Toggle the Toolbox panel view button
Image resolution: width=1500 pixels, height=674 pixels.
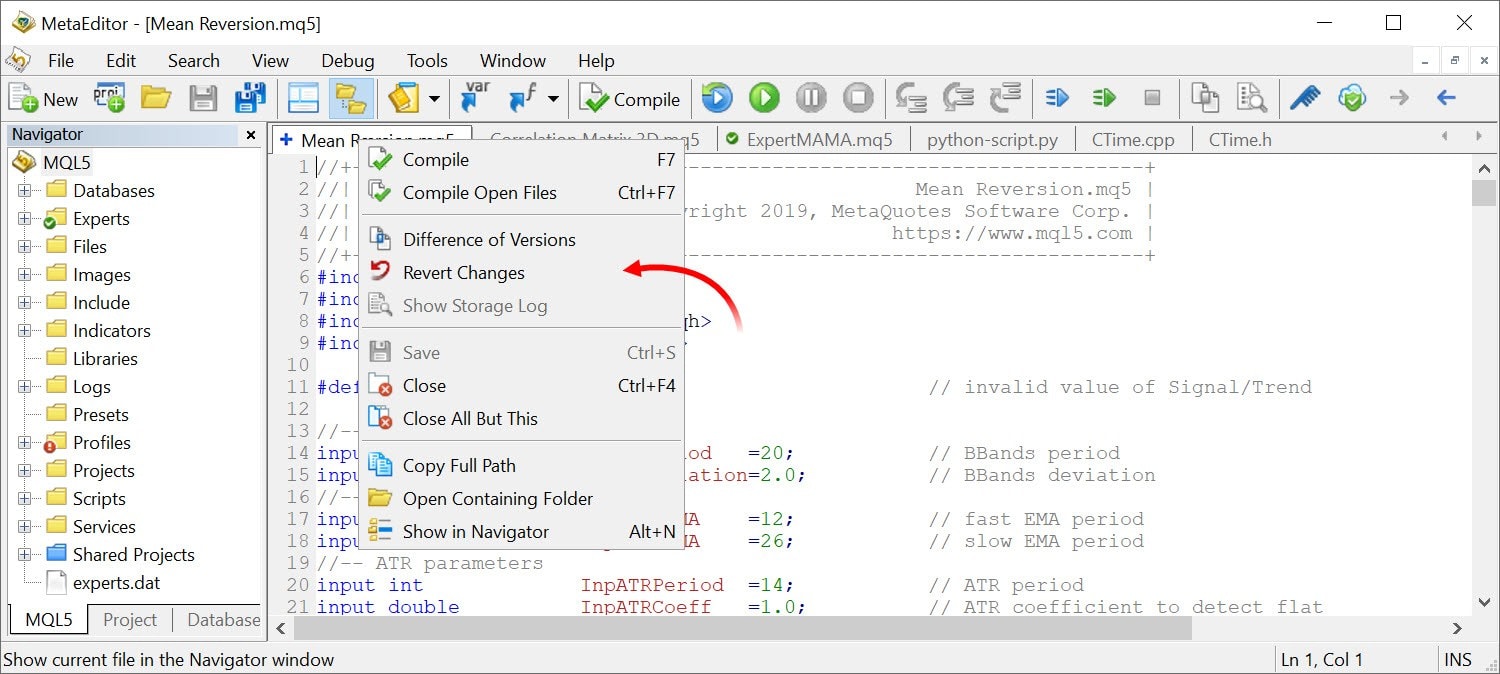tap(303, 98)
